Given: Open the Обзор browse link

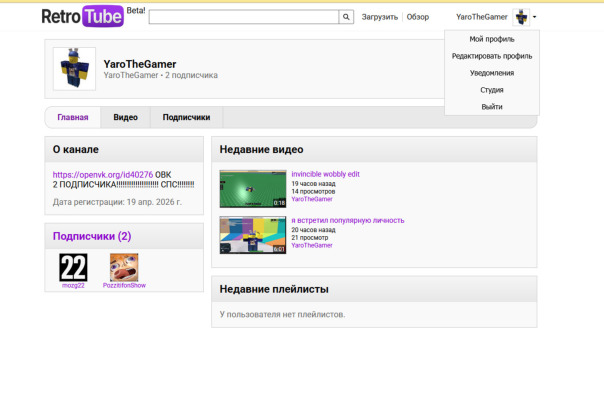Looking at the screenshot, I should click(418, 17).
